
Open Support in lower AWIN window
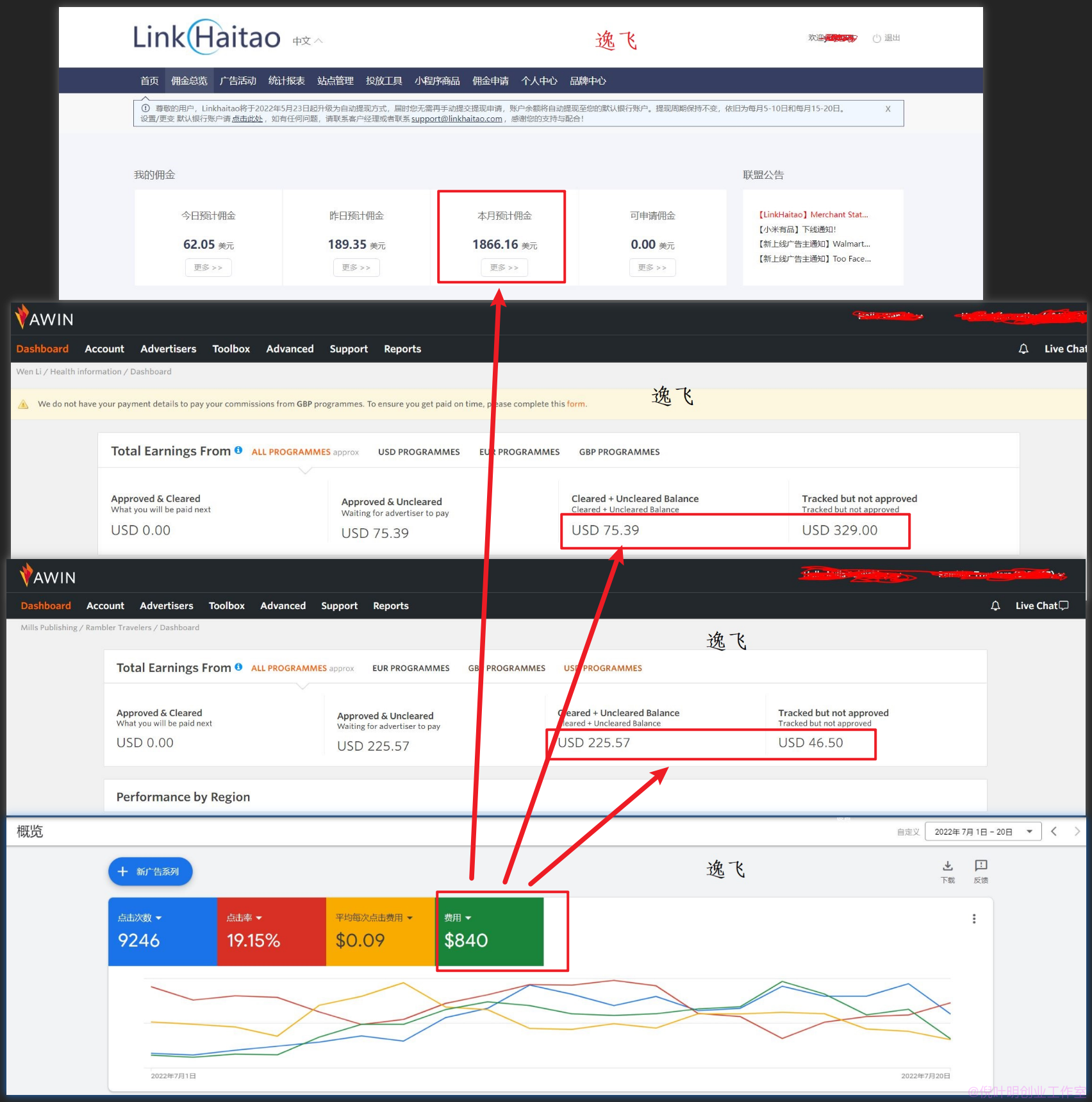click(340, 606)
